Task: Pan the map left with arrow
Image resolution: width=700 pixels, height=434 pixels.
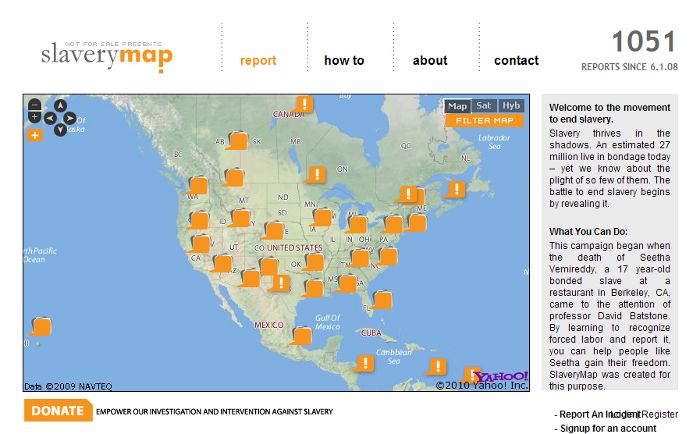Action: pyautogui.click(x=50, y=118)
